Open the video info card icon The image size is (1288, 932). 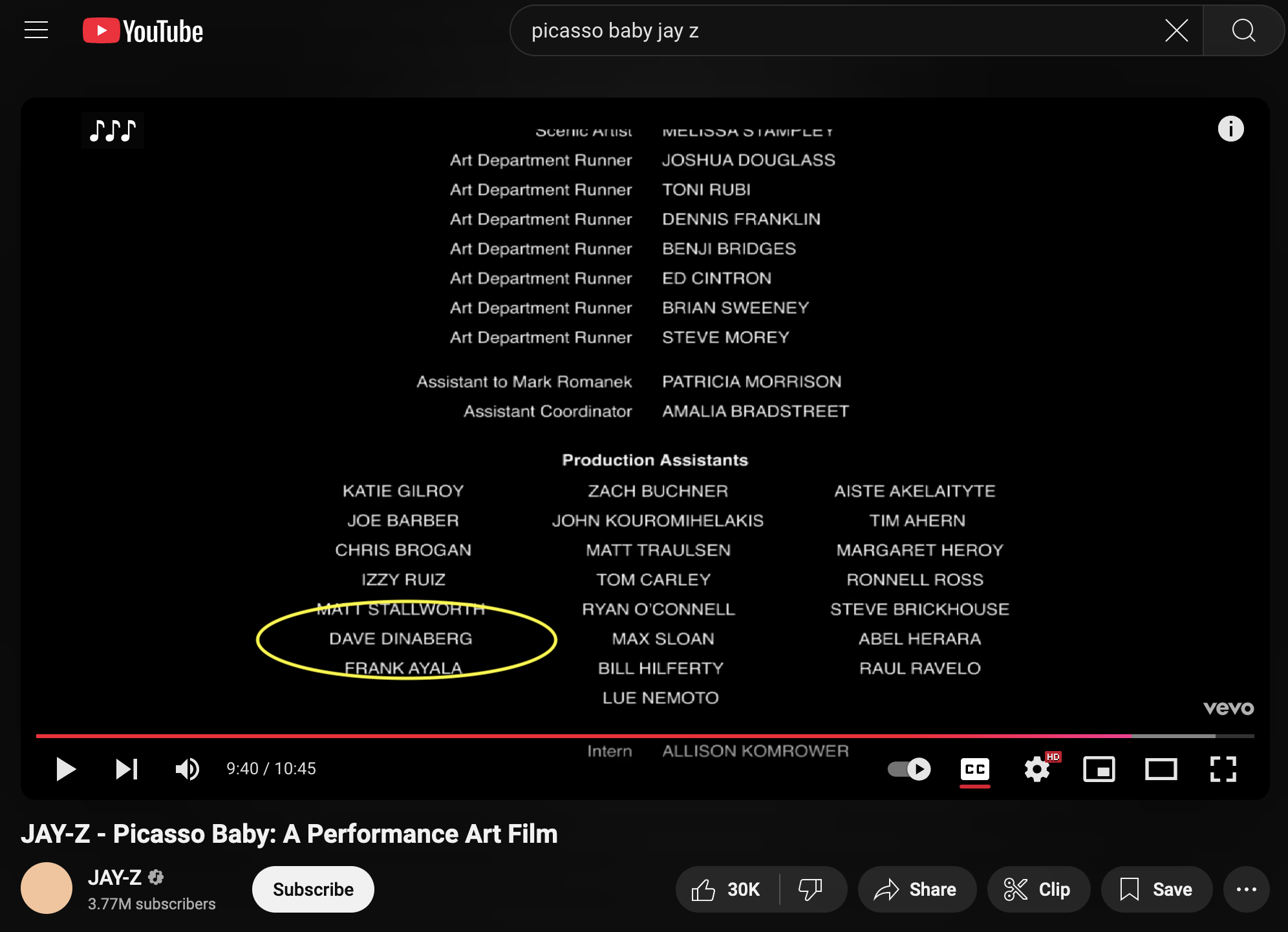(x=1230, y=129)
